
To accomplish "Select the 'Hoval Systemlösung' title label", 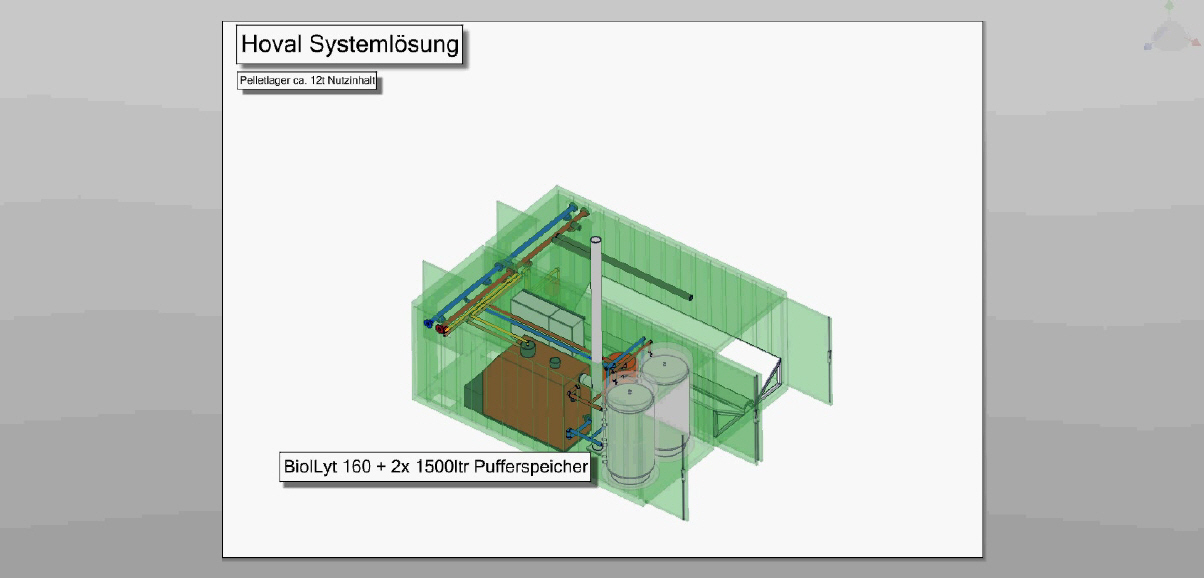I will tap(350, 45).
